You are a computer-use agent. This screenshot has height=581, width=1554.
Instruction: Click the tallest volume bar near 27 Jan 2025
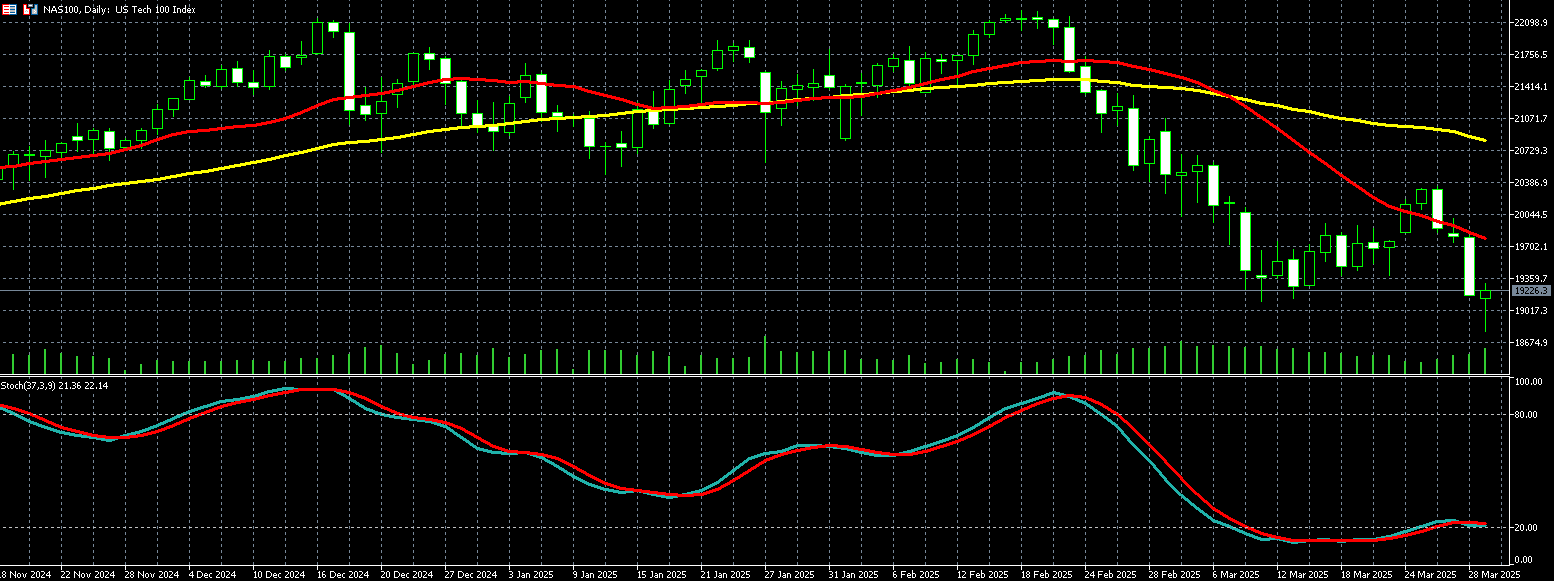pos(765,355)
